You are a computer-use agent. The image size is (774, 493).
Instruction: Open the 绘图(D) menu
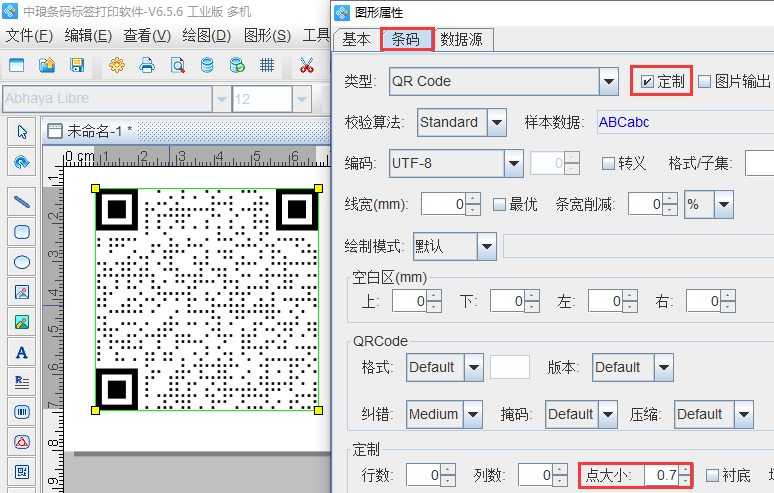(207, 36)
